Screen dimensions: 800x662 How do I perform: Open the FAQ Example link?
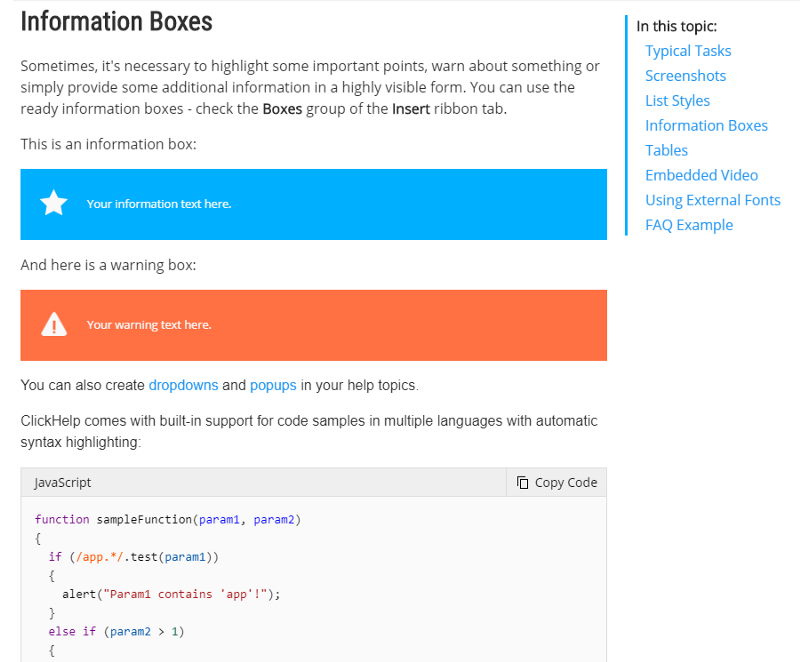click(x=689, y=225)
